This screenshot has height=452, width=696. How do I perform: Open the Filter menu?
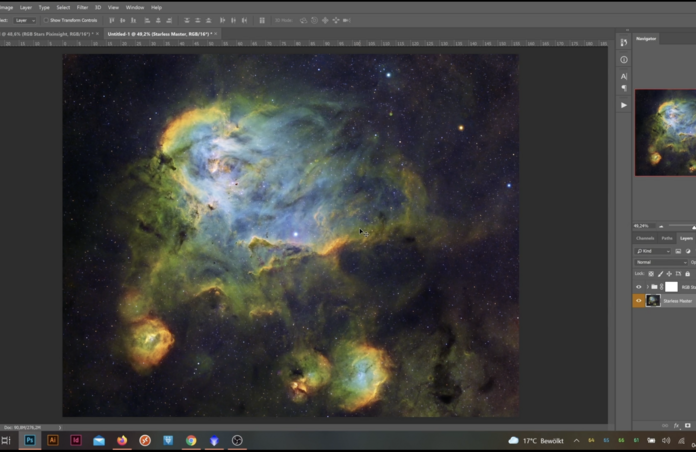point(82,8)
